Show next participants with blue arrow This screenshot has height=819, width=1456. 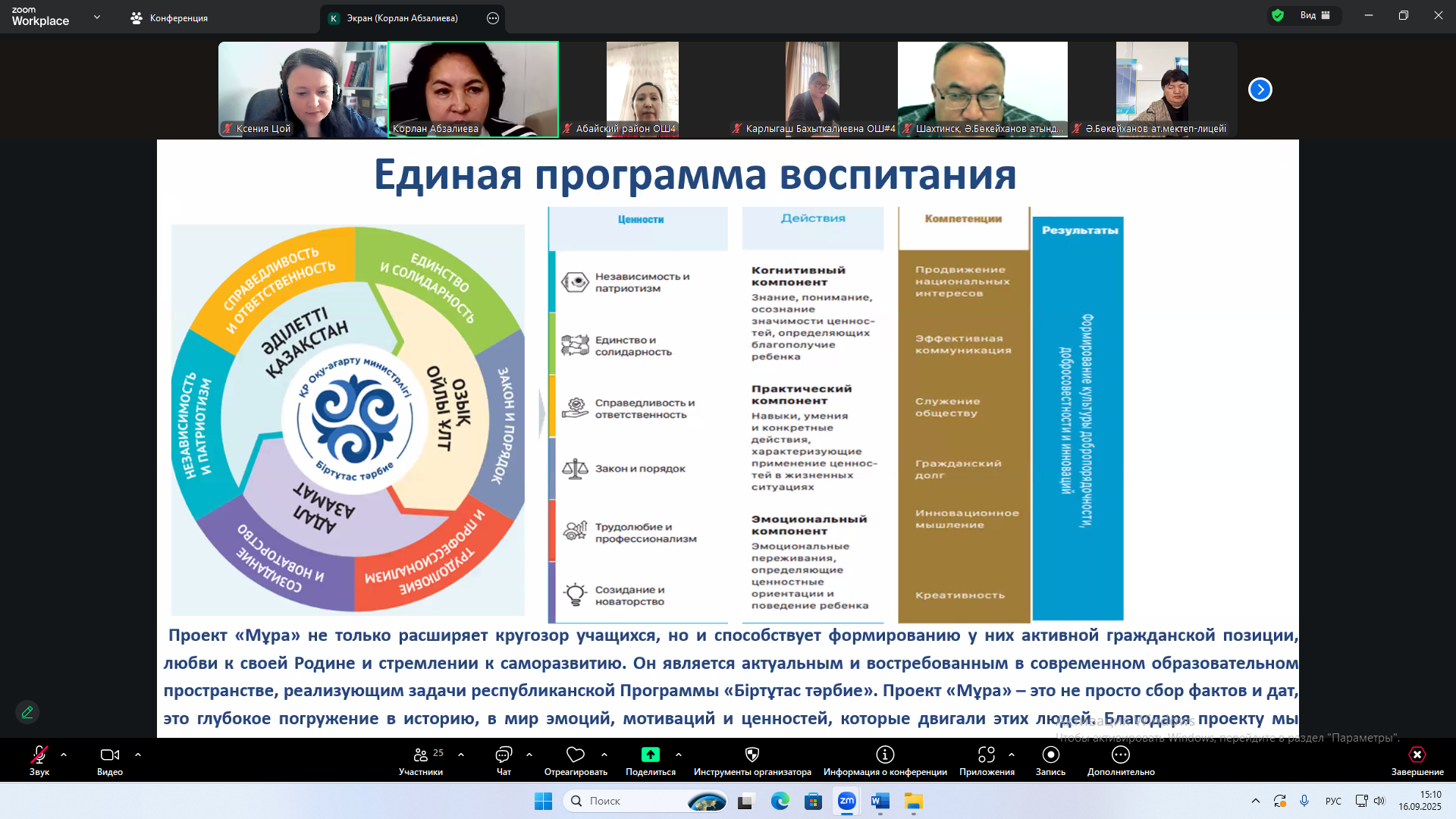(x=1260, y=89)
